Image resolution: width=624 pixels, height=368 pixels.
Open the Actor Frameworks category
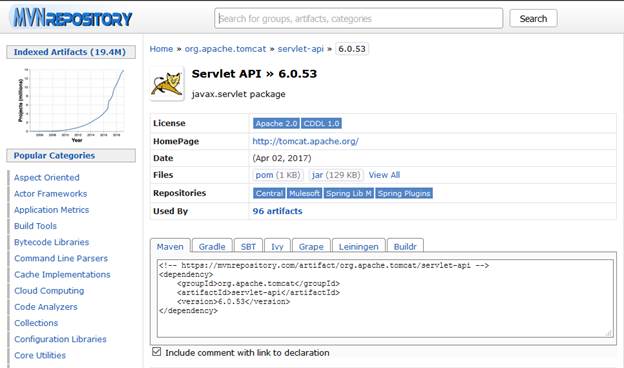pyautogui.click(x=51, y=194)
